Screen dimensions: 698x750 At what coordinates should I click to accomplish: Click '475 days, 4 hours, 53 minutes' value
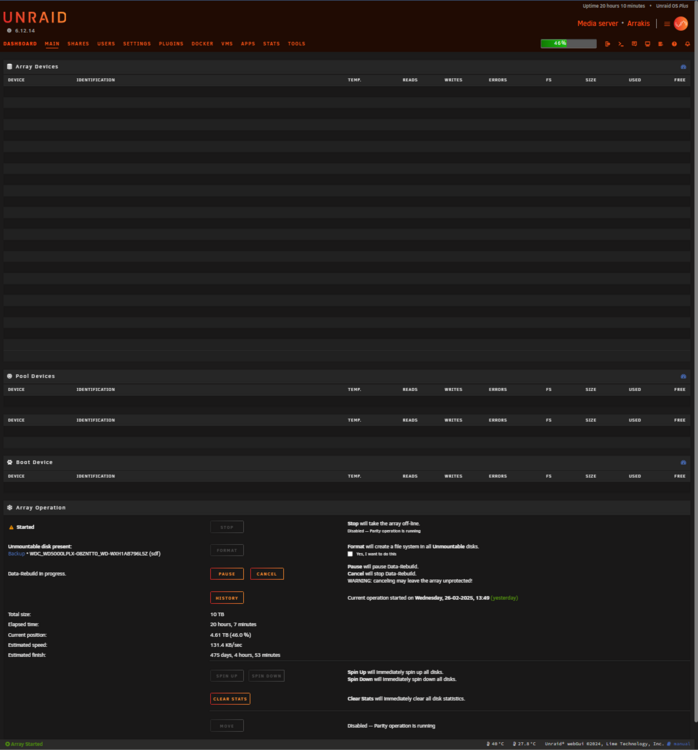pos(245,655)
